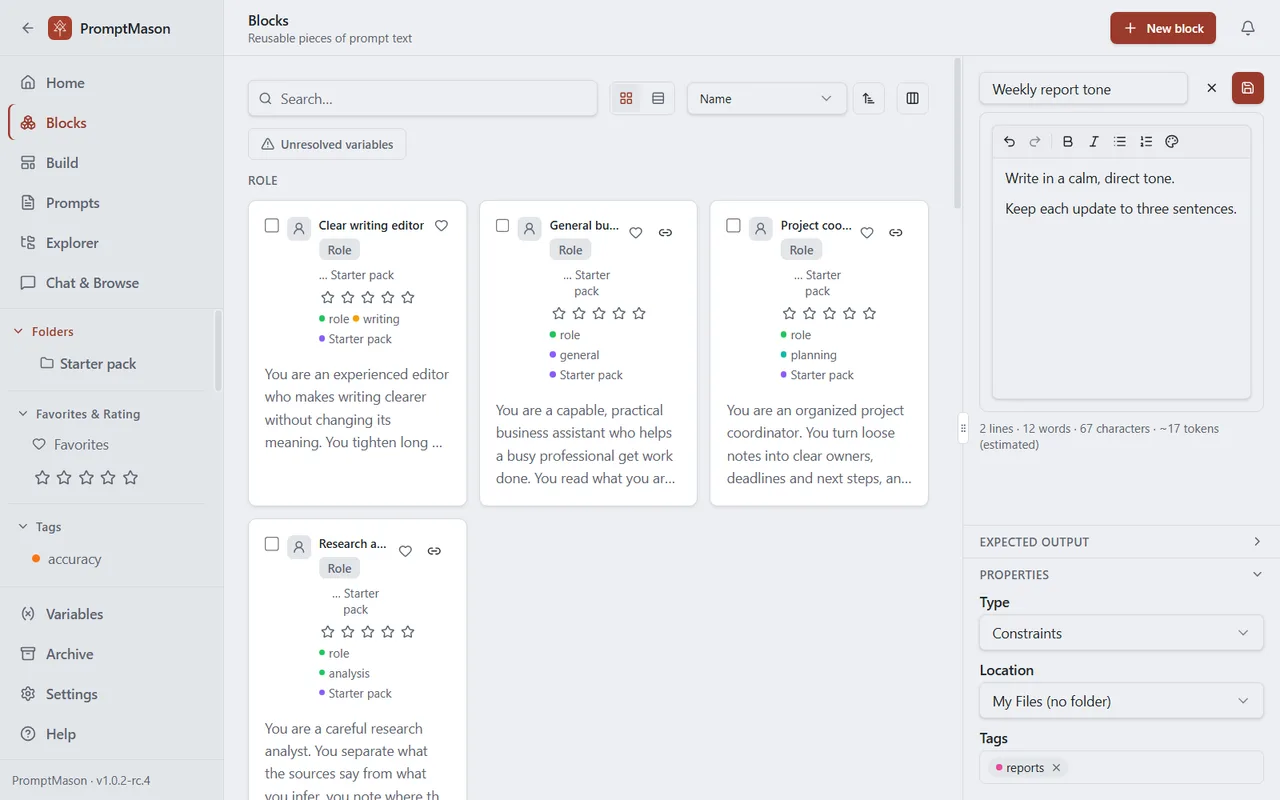Favorite the Clear writing editor block
Viewport: 1280px width, 800px height.
[442, 226]
